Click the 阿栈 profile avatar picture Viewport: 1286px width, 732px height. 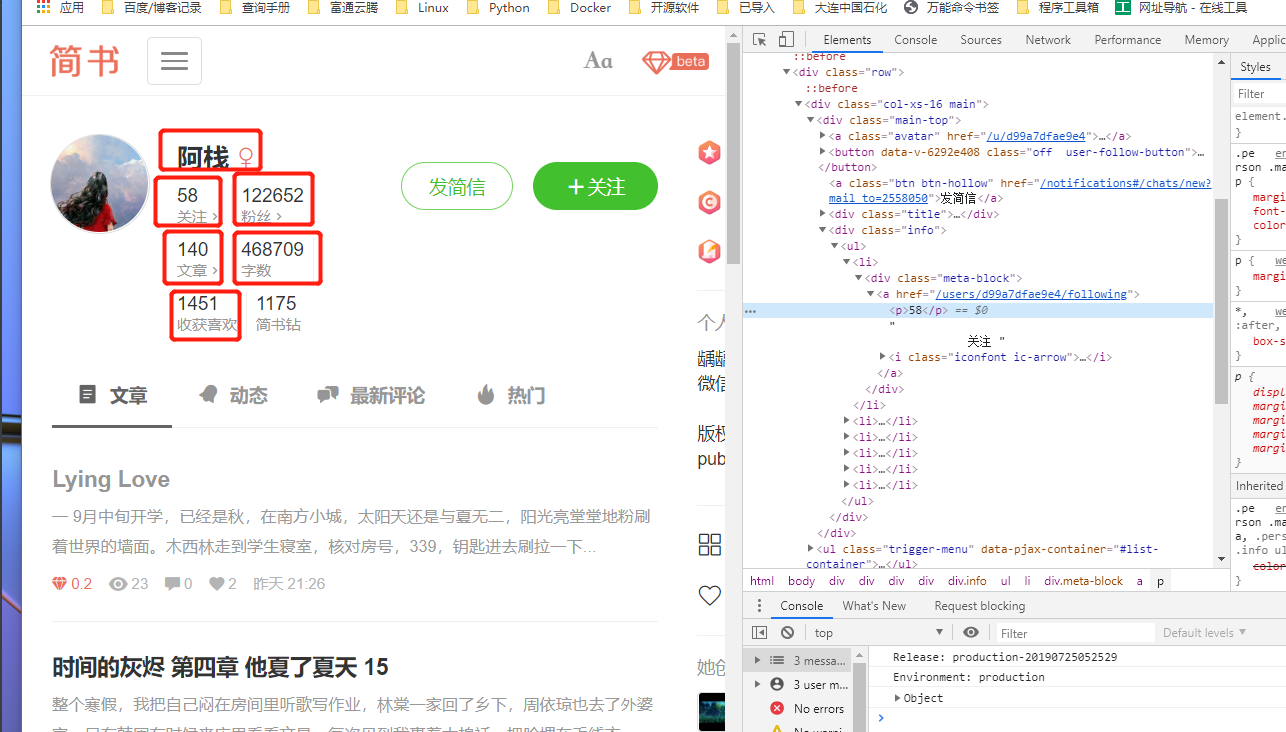coord(99,184)
